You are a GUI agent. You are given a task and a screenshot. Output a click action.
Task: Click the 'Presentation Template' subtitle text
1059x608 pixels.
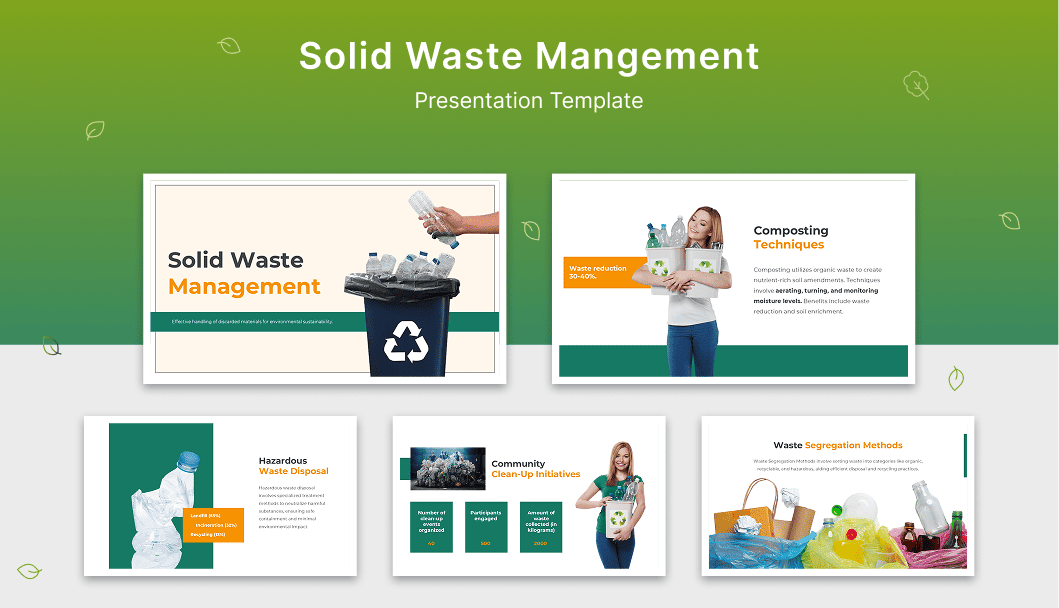point(529,100)
